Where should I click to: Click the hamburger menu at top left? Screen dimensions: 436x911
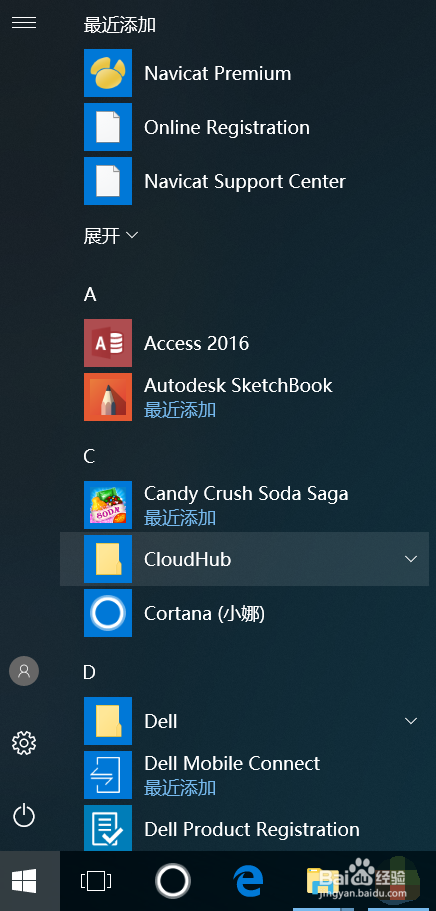pyautogui.click(x=24, y=23)
